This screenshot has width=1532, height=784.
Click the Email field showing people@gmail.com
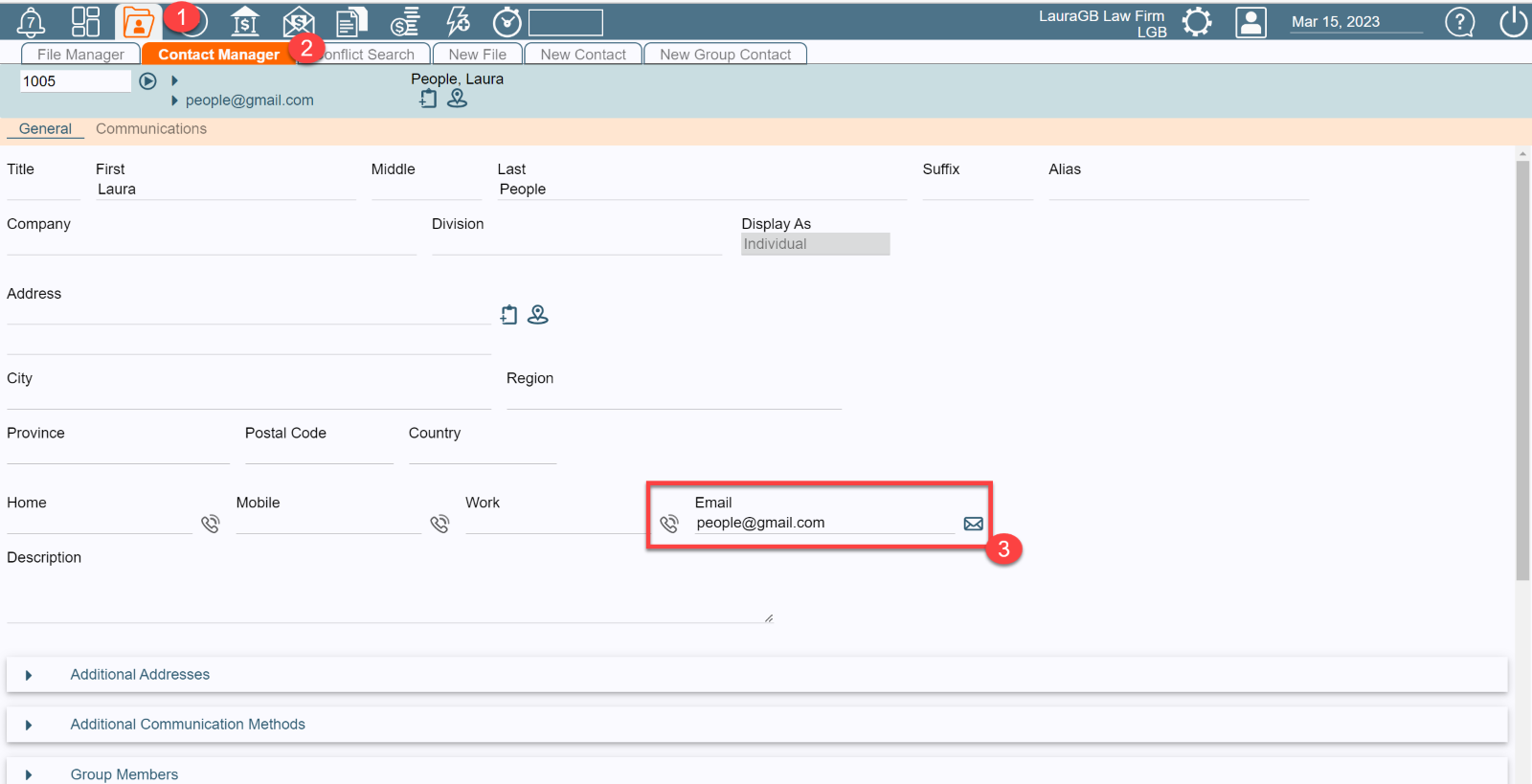[824, 524]
